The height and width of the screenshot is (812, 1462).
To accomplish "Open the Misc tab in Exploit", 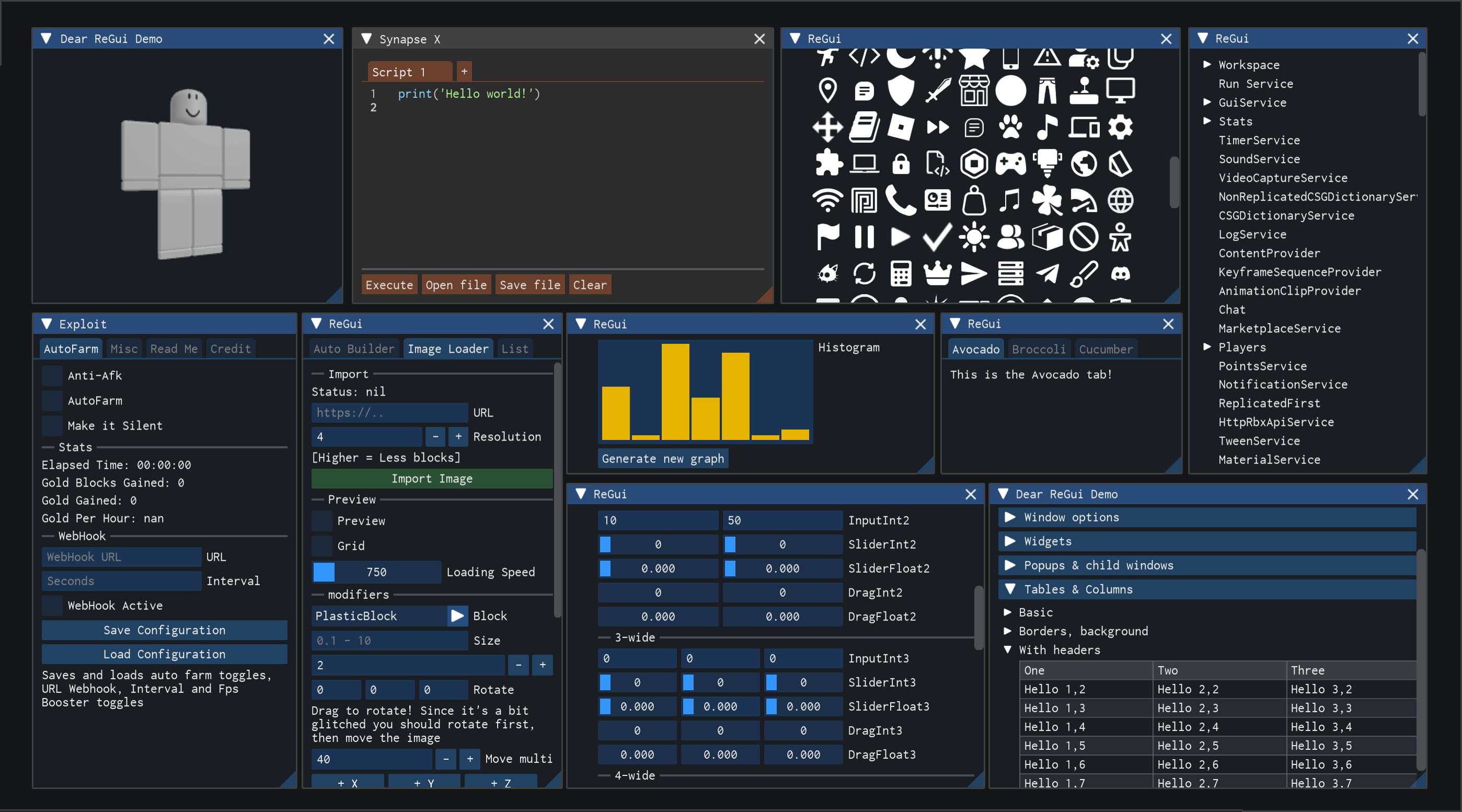I will tap(124, 349).
